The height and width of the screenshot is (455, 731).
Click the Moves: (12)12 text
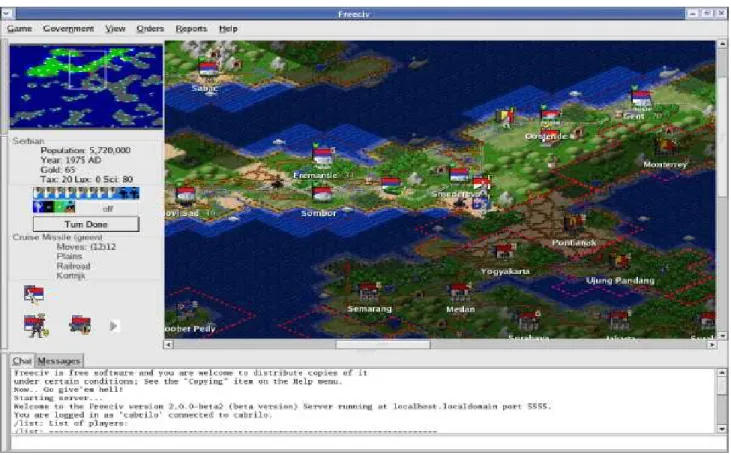86,247
